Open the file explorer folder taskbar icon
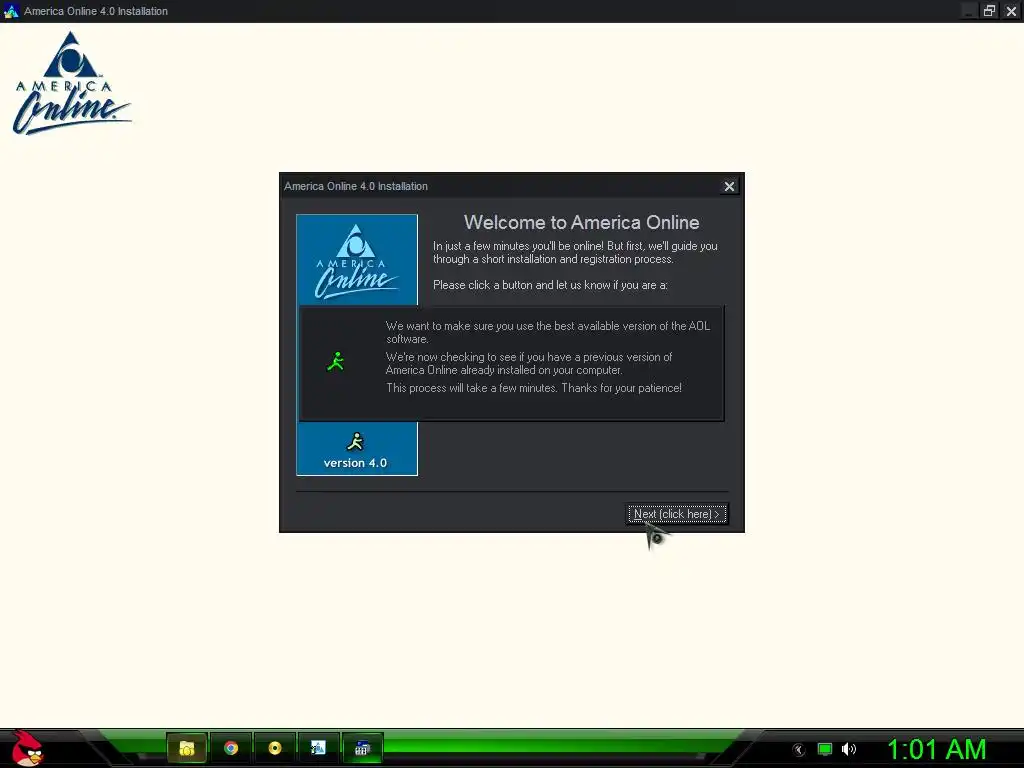 (187, 748)
